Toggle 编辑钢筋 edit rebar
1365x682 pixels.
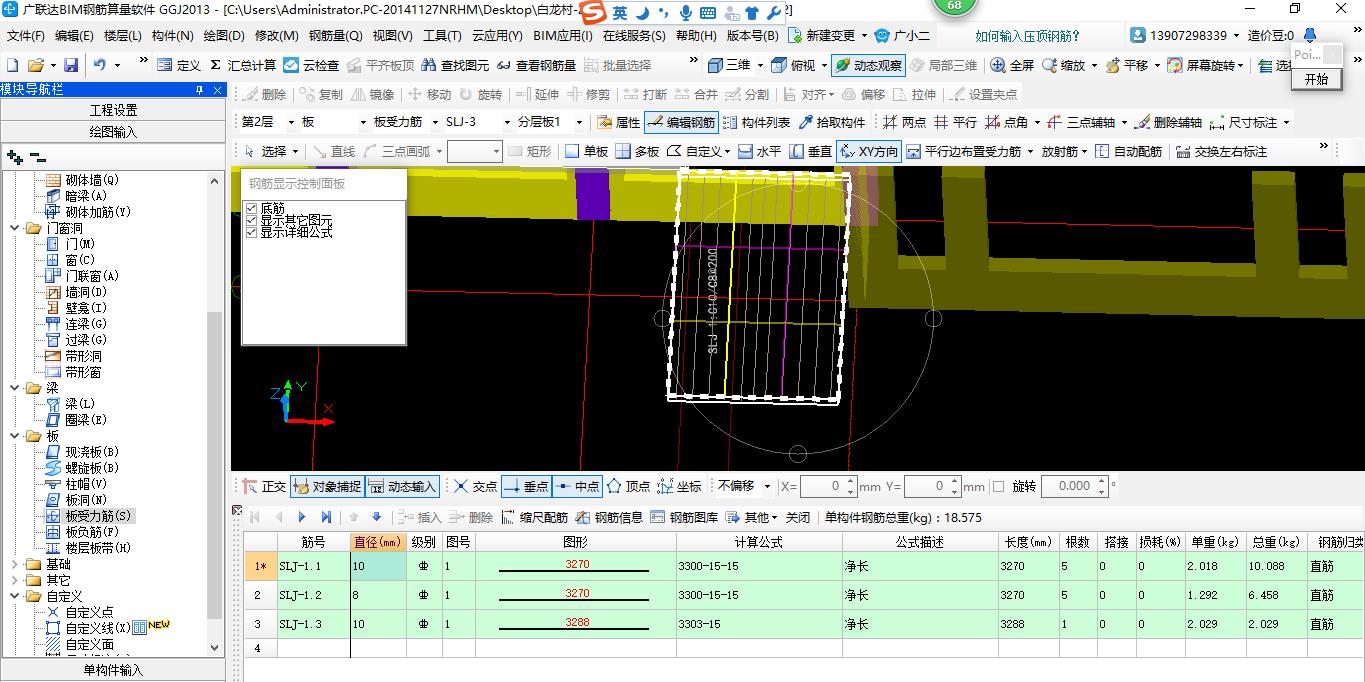click(x=680, y=122)
